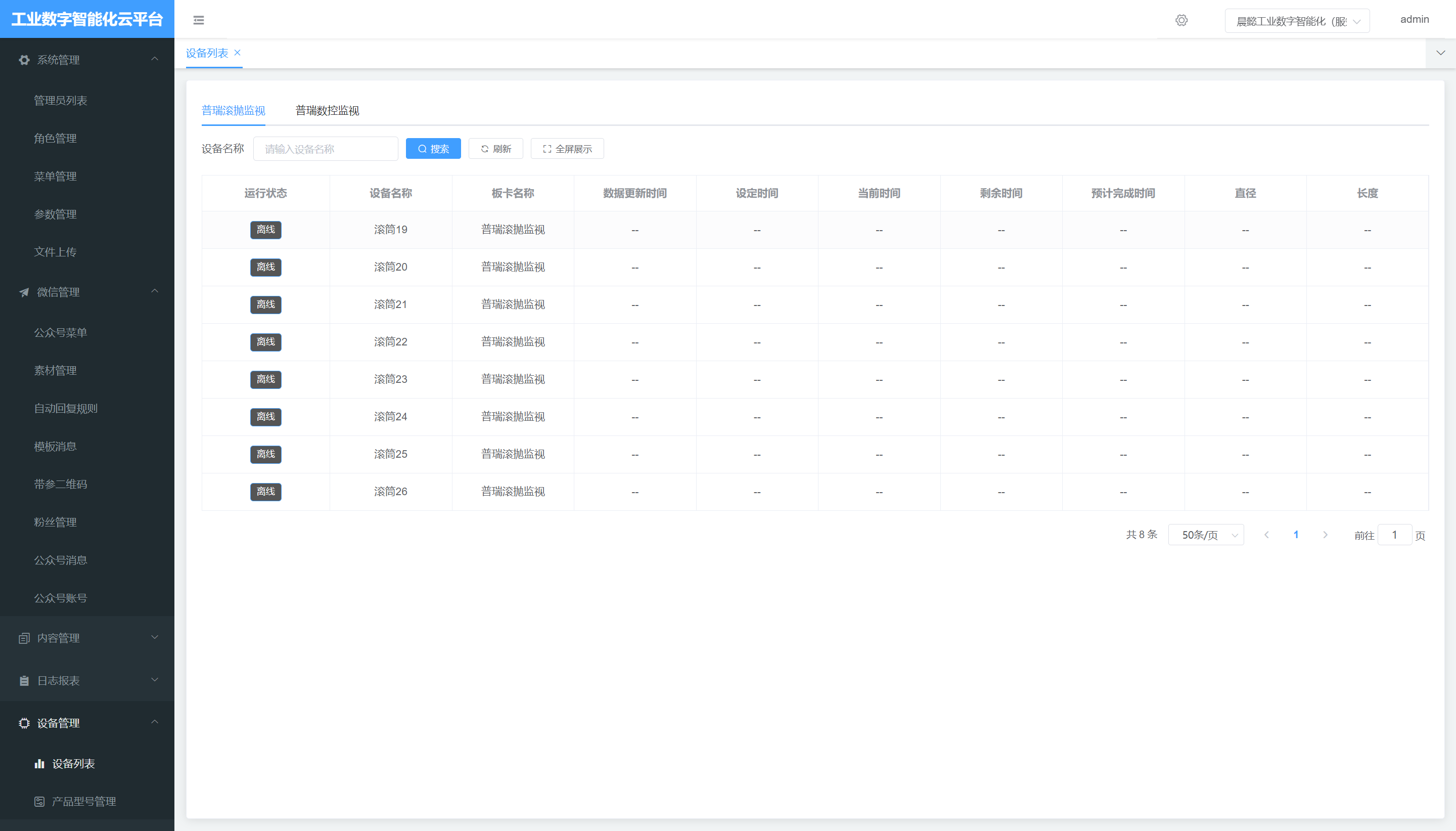Open the 50条/页 page size dropdown
The width and height of the screenshot is (1456, 831).
pos(1206,535)
